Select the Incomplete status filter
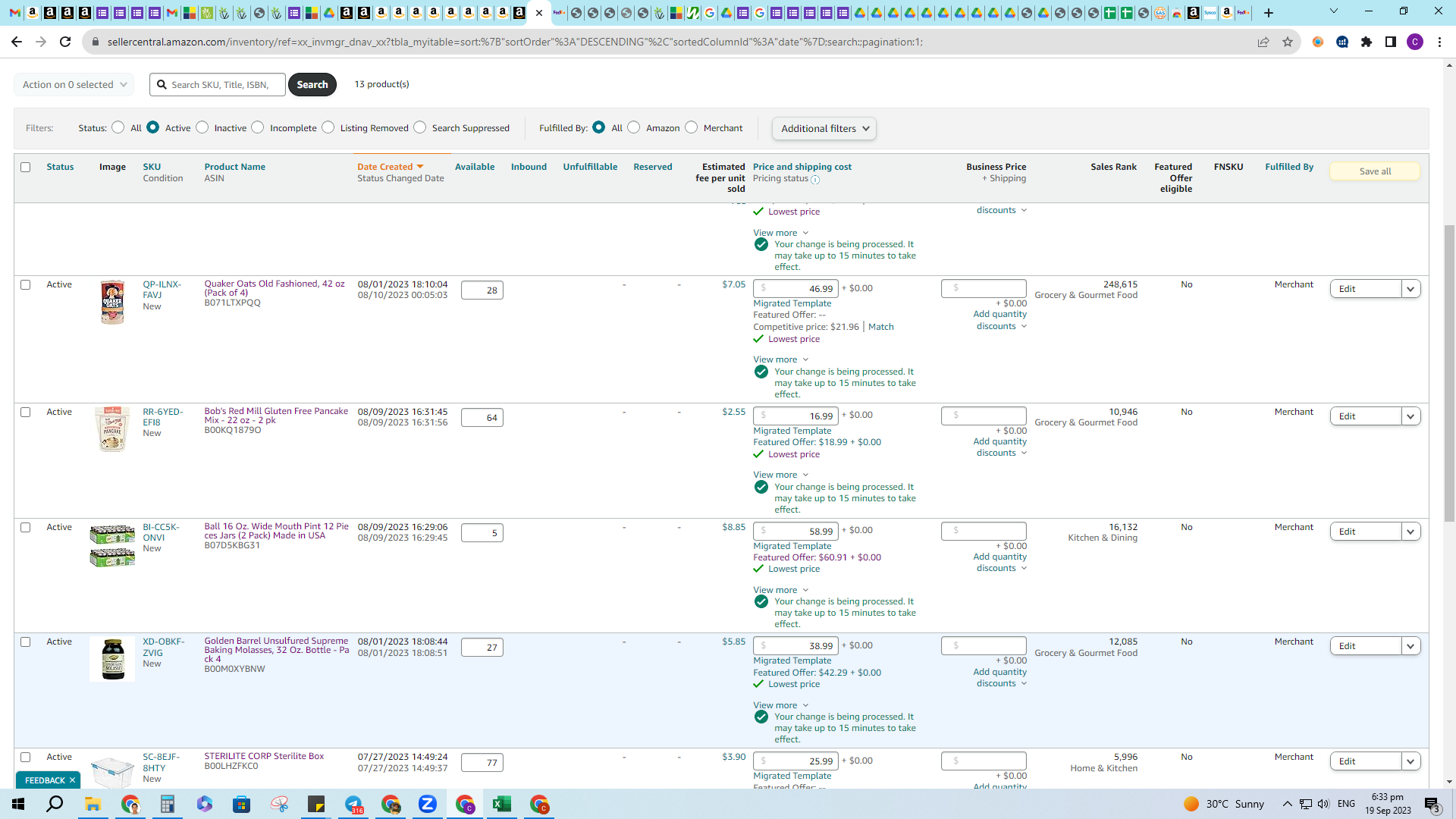Viewport: 1456px width, 819px height. click(258, 127)
